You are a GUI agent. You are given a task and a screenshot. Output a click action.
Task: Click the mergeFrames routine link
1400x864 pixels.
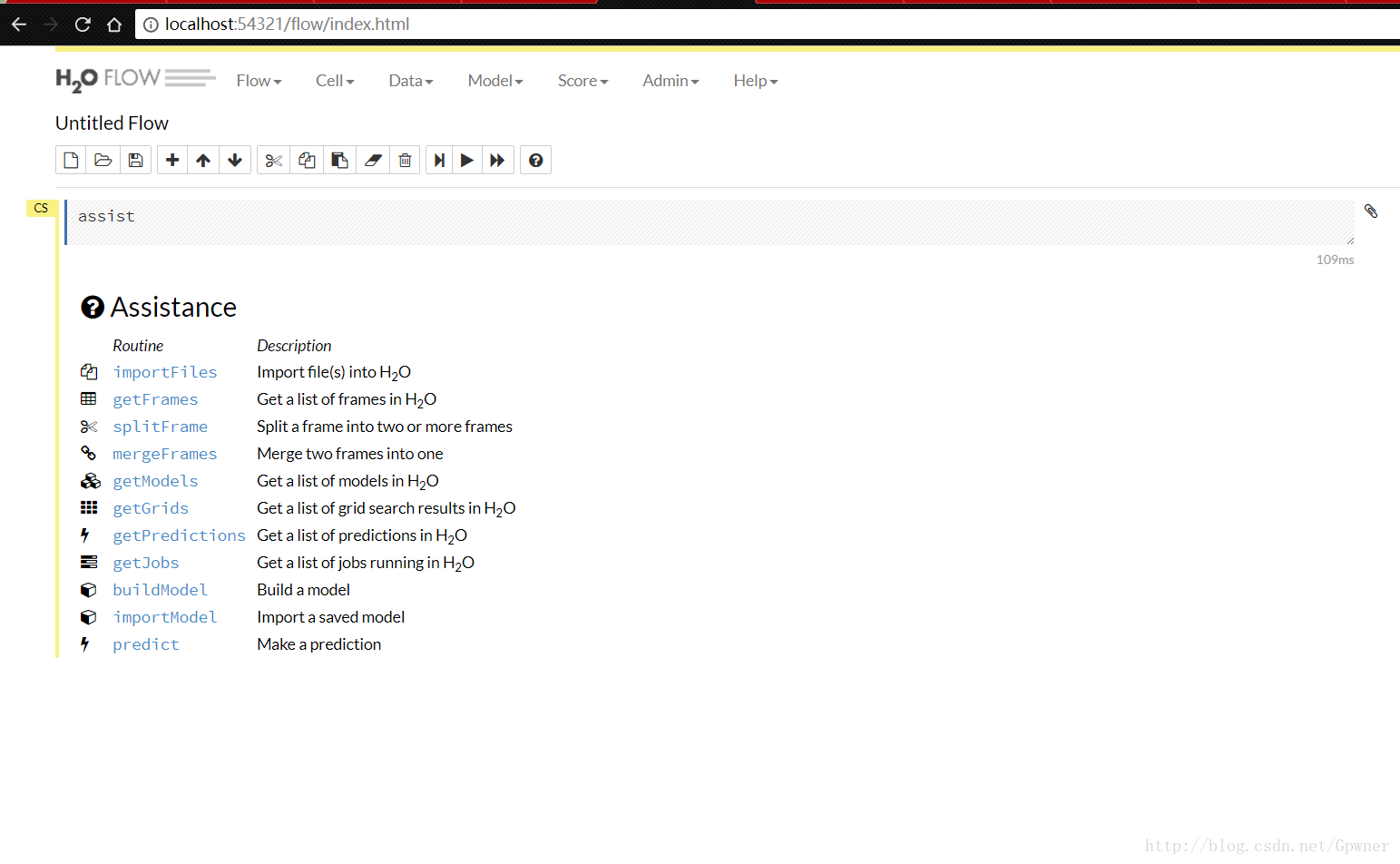tap(165, 454)
